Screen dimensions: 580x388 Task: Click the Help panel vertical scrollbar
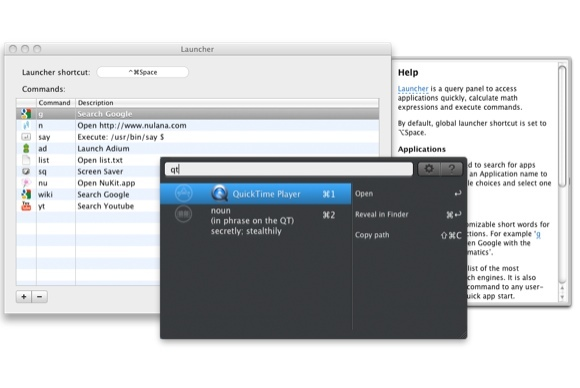coord(562,182)
